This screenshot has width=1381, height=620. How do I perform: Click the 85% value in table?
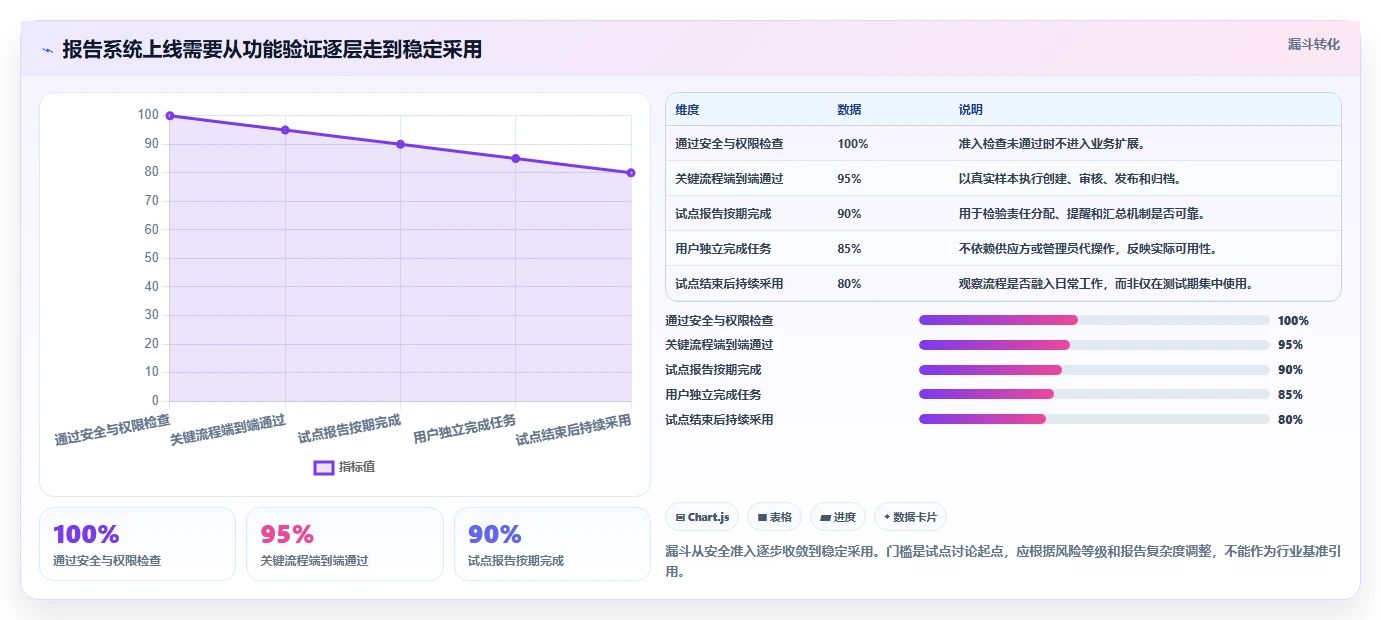click(849, 249)
